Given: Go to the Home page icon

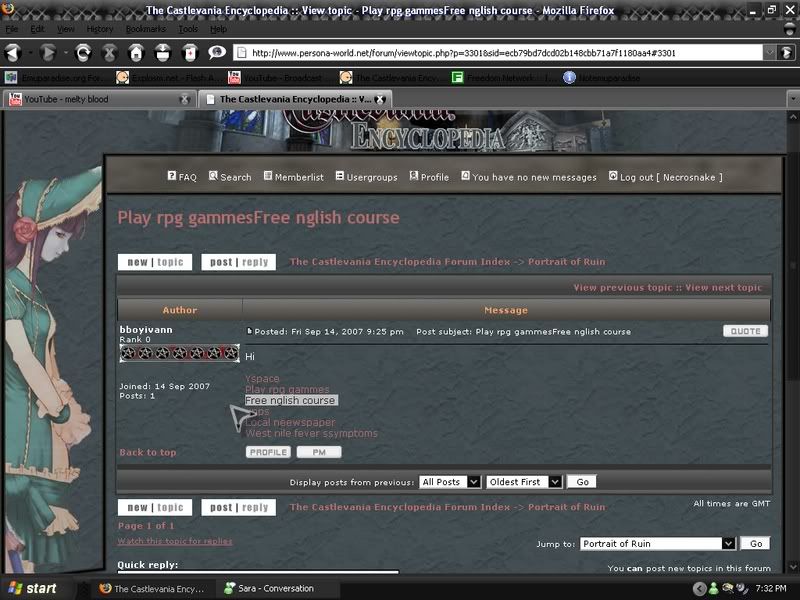Looking at the screenshot, I should point(136,52).
